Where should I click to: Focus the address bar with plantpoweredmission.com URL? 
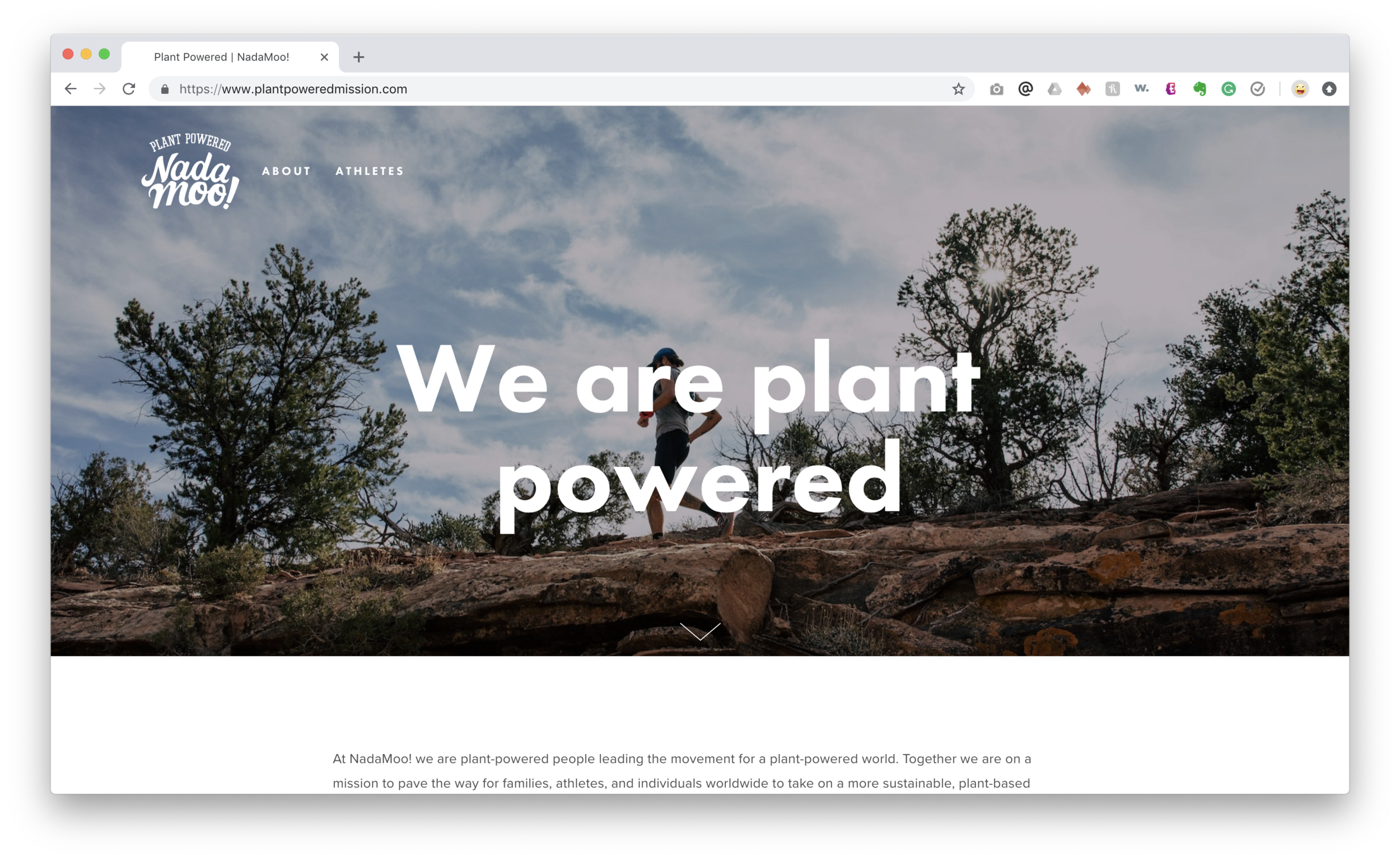pos(561,89)
